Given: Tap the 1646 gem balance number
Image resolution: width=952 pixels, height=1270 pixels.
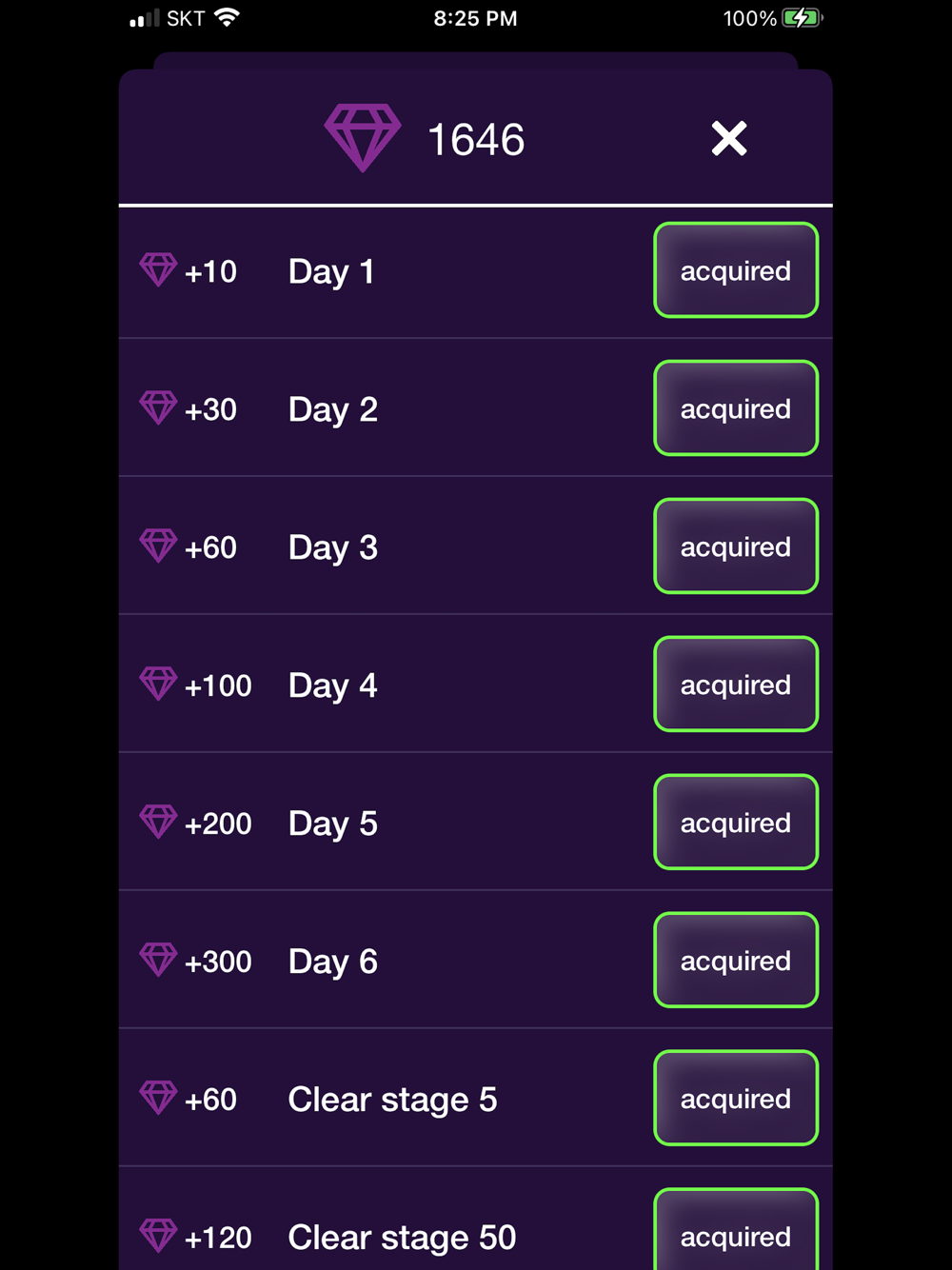Looking at the screenshot, I should [476, 141].
